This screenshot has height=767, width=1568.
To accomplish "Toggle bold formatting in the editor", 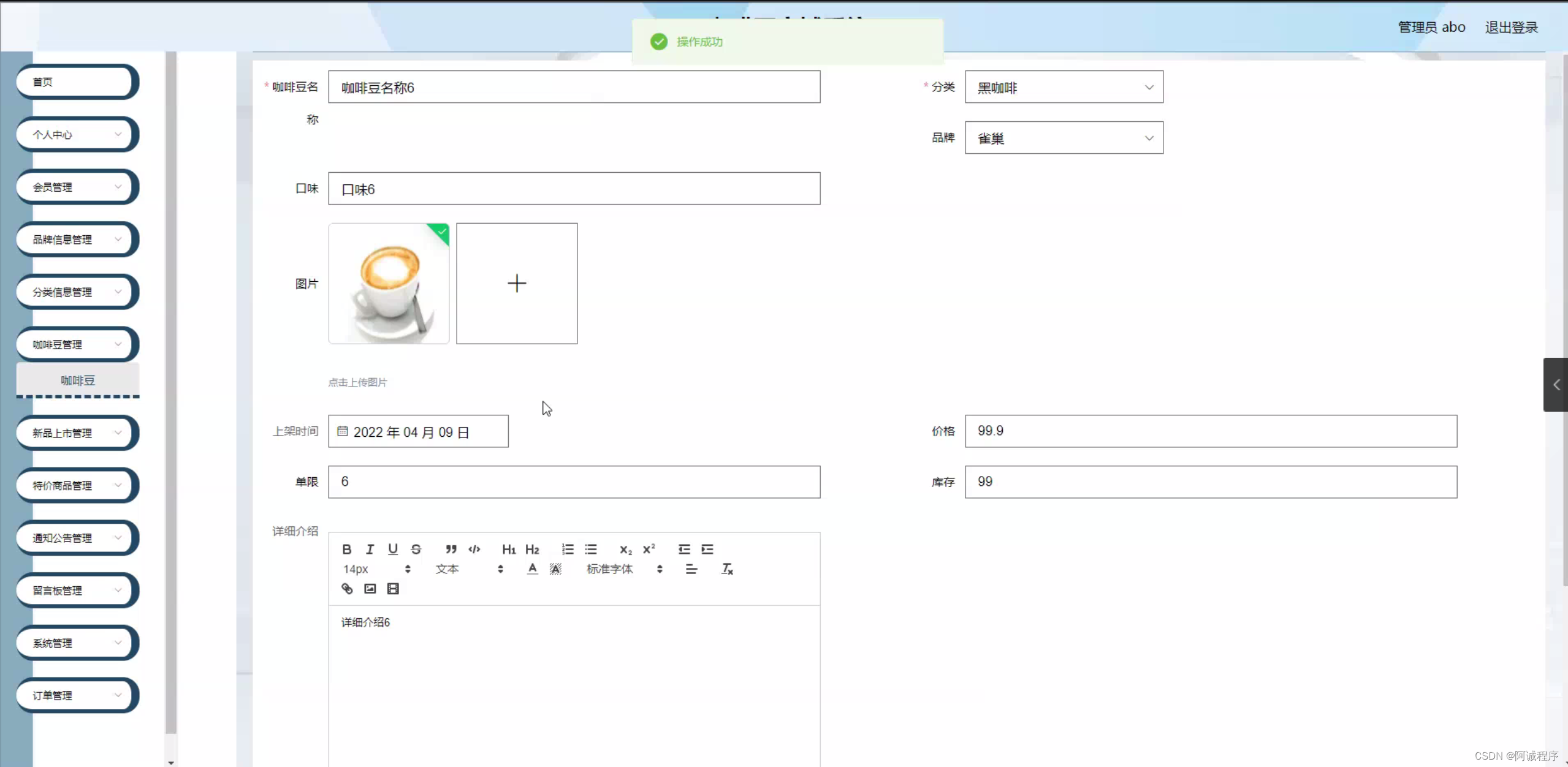I will coord(346,549).
